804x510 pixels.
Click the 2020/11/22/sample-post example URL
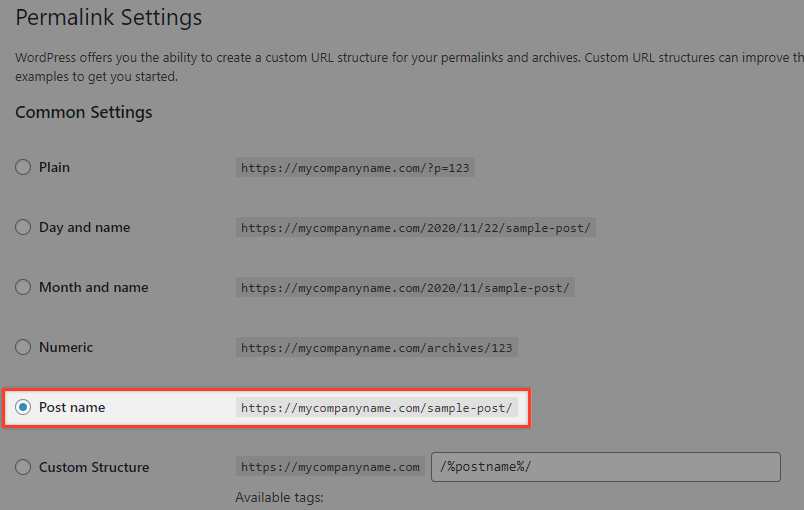[415, 228]
